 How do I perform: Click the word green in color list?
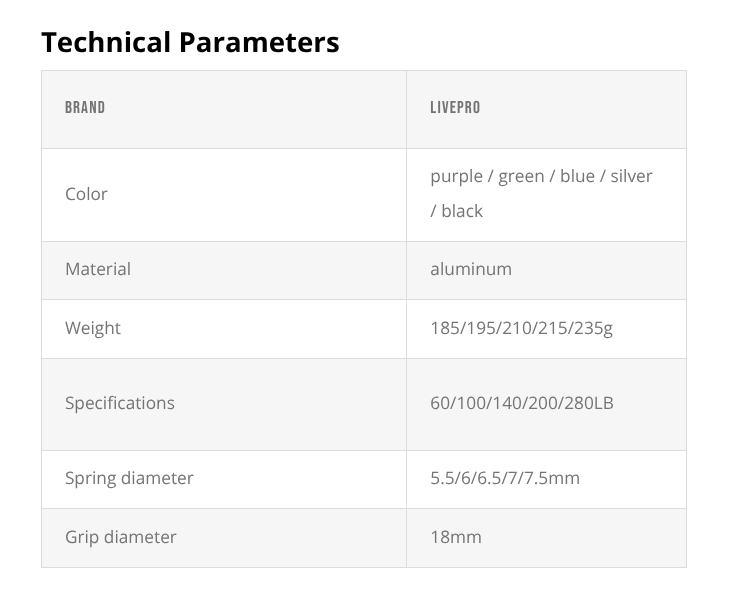(521, 177)
